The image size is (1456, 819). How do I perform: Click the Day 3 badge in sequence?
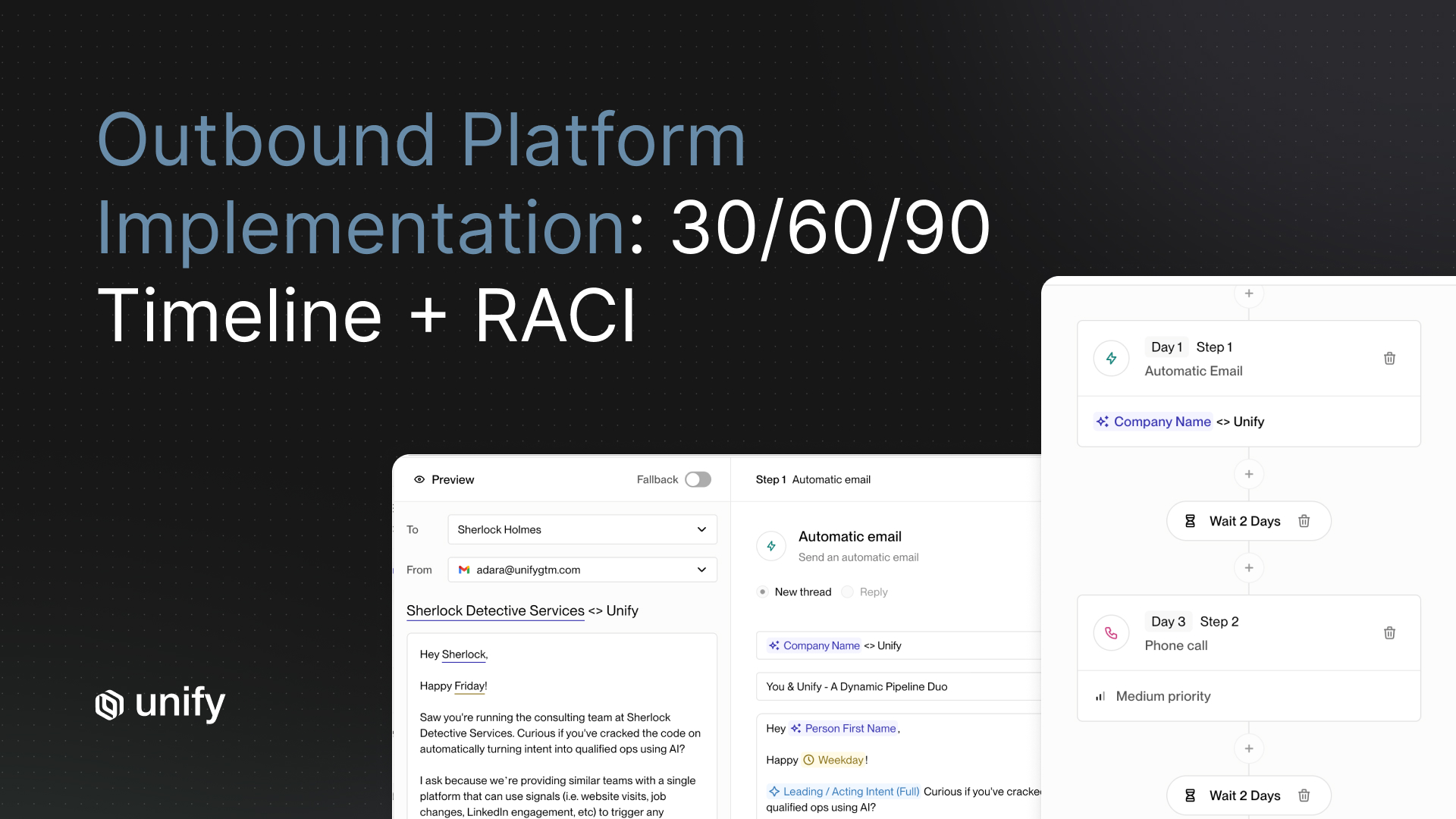1168,621
